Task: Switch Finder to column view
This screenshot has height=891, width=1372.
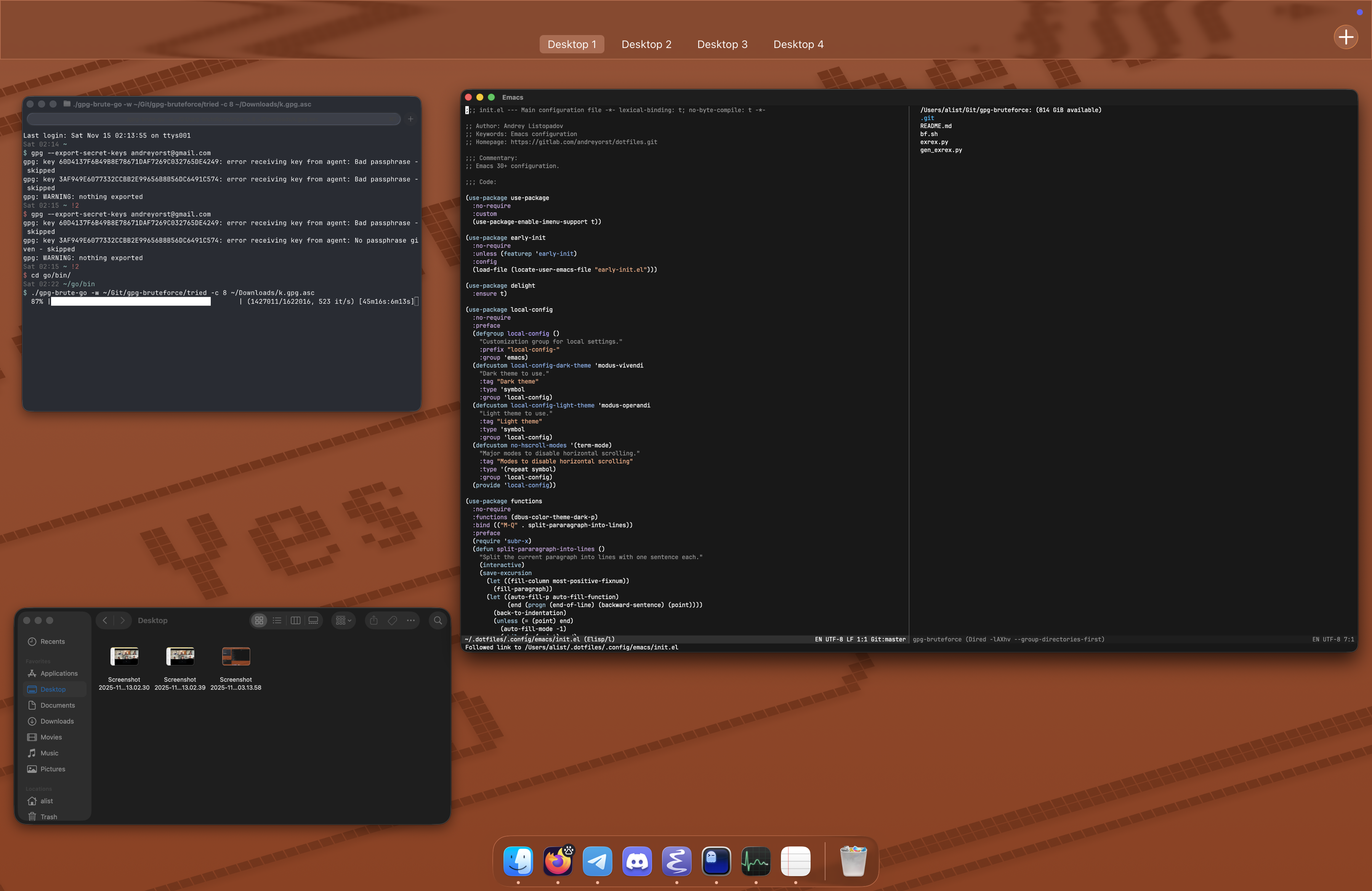Action: pyautogui.click(x=296, y=621)
